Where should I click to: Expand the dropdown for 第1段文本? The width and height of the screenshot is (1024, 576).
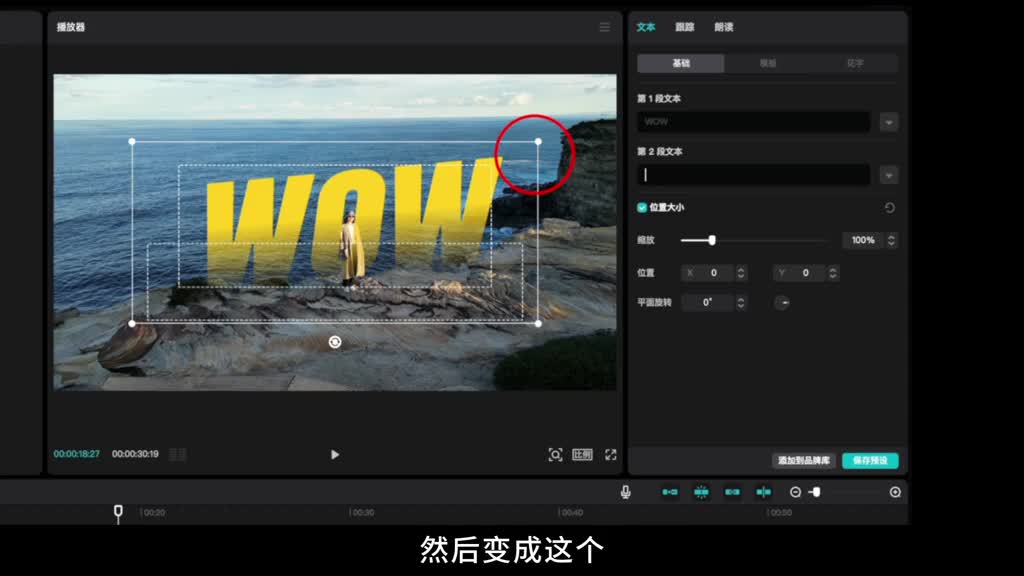coord(889,122)
